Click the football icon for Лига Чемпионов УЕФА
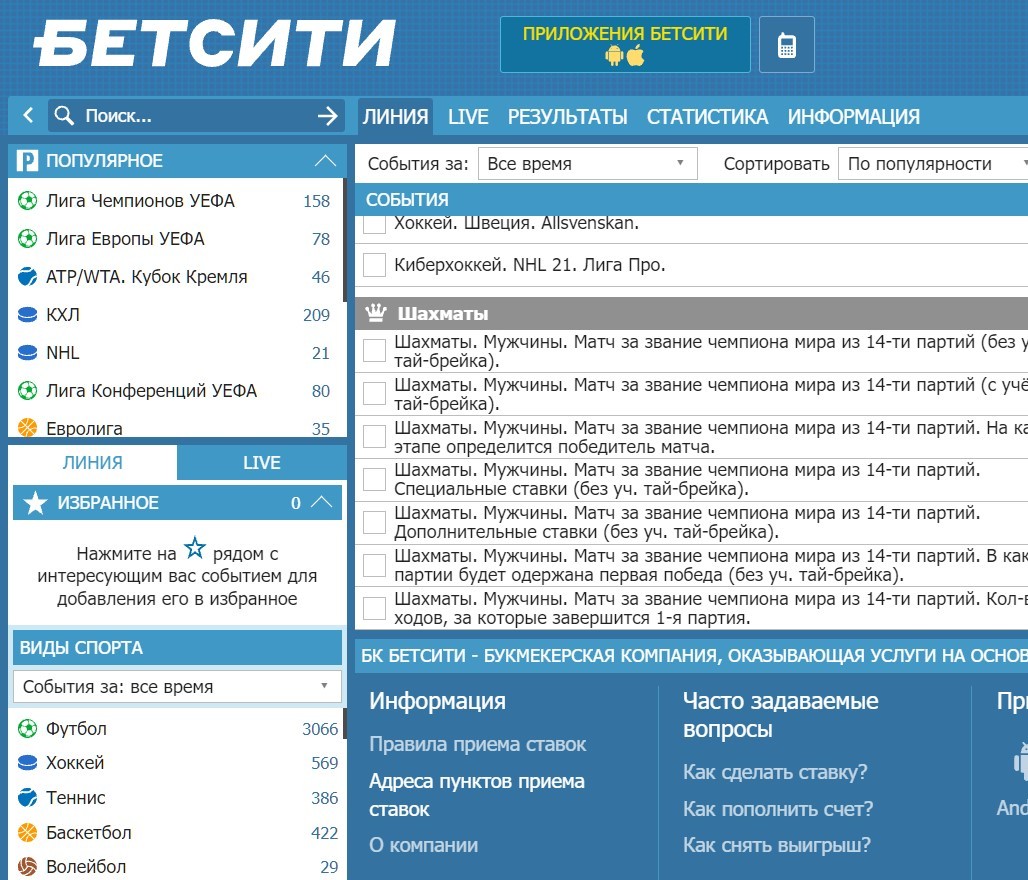The width and height of the screenshot is (1028, 880). (28, 201)
